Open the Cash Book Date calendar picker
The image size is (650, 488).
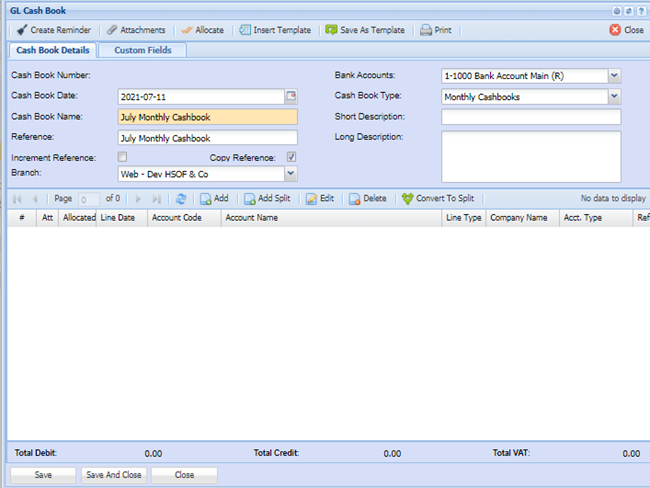[x=291, y=97]
